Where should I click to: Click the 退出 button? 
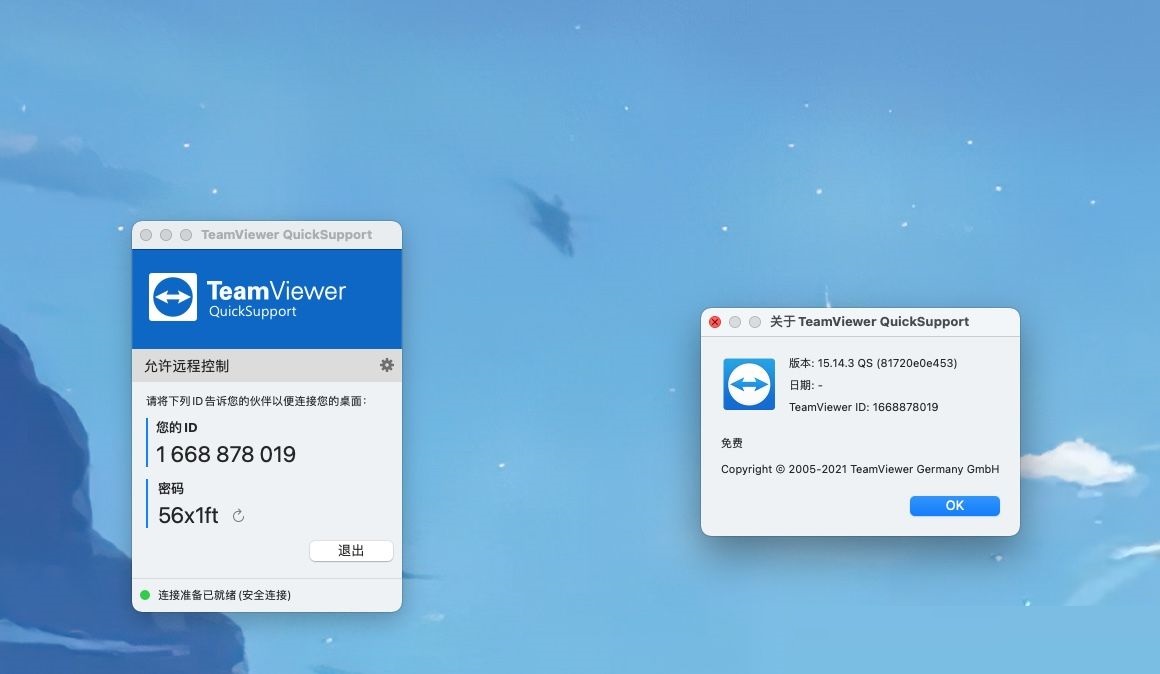(x=351, y=550)
